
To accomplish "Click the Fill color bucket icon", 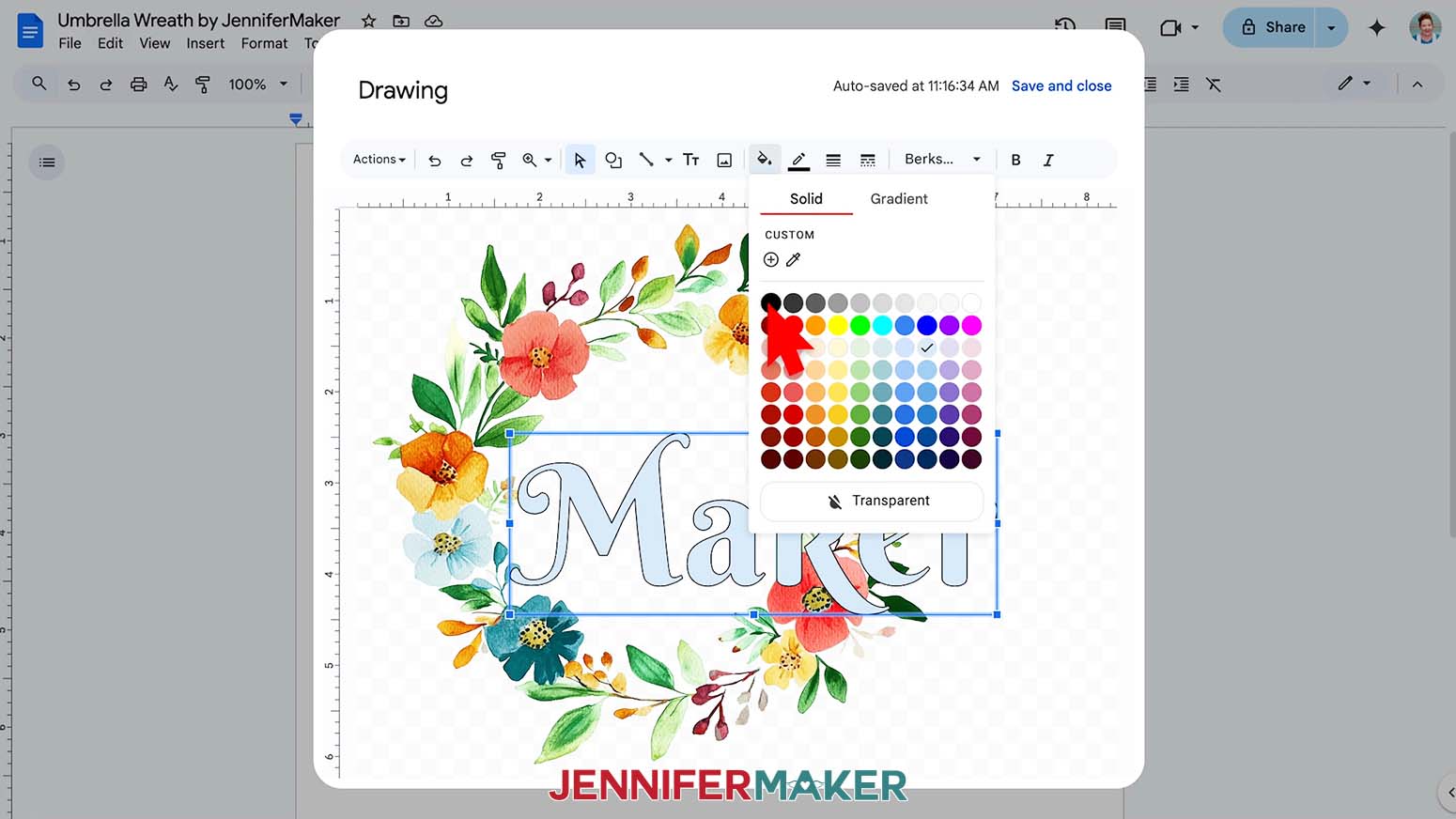I will (x=764, y=160).
